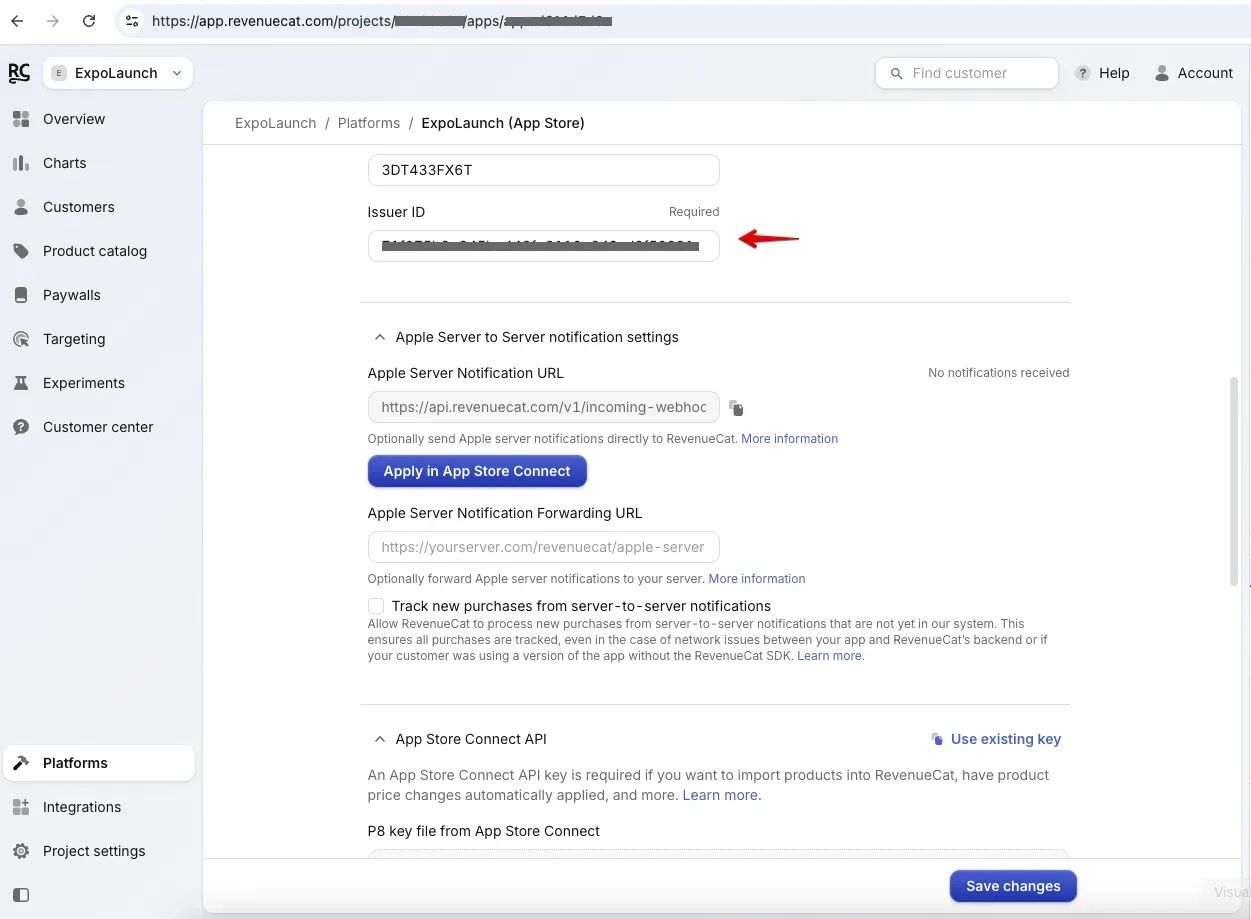Click the search magnifier icon

pos(894,73)
